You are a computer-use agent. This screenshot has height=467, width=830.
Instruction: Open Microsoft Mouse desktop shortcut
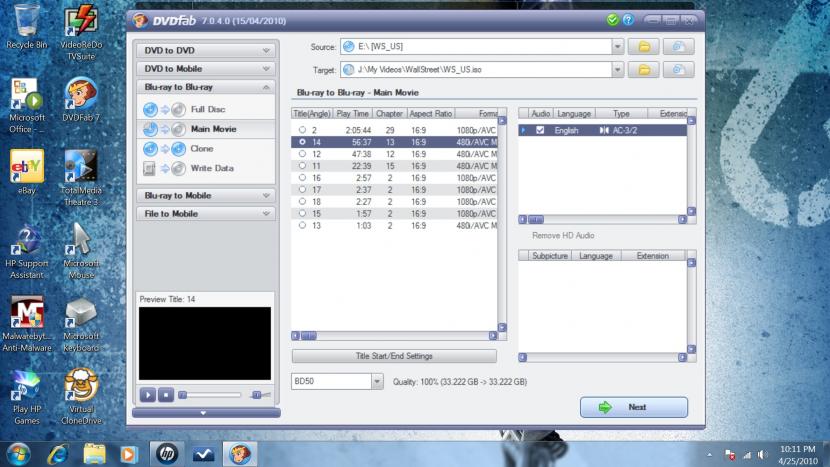pyautogui.click(x=81, y=251)
